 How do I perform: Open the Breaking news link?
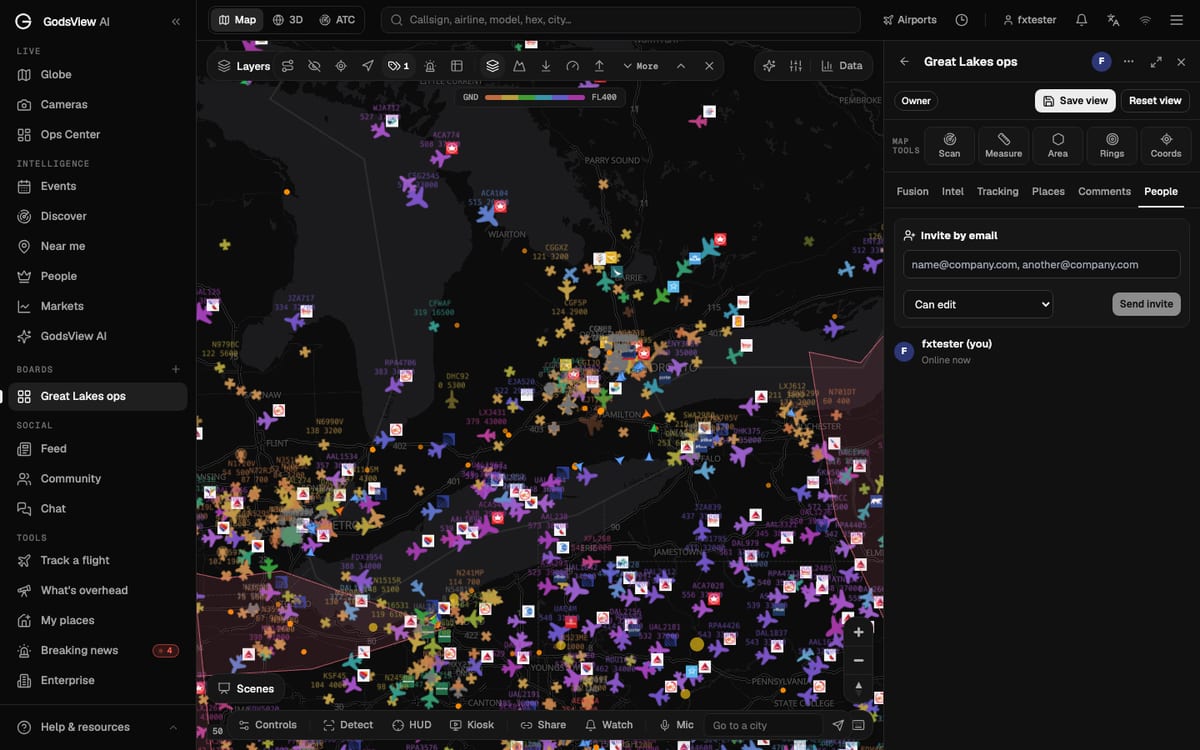[x=98, y=650]
